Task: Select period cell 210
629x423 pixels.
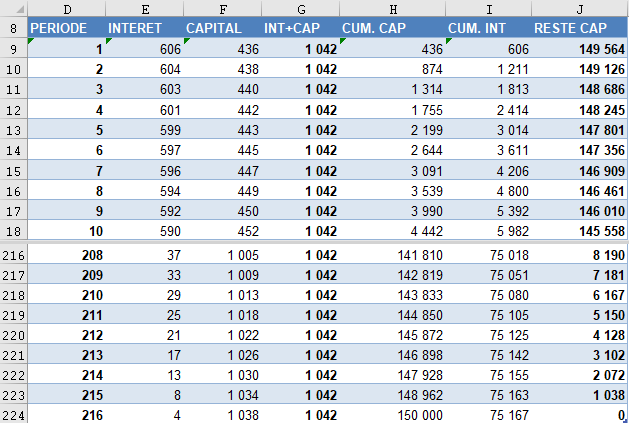Action: (67, 295)
